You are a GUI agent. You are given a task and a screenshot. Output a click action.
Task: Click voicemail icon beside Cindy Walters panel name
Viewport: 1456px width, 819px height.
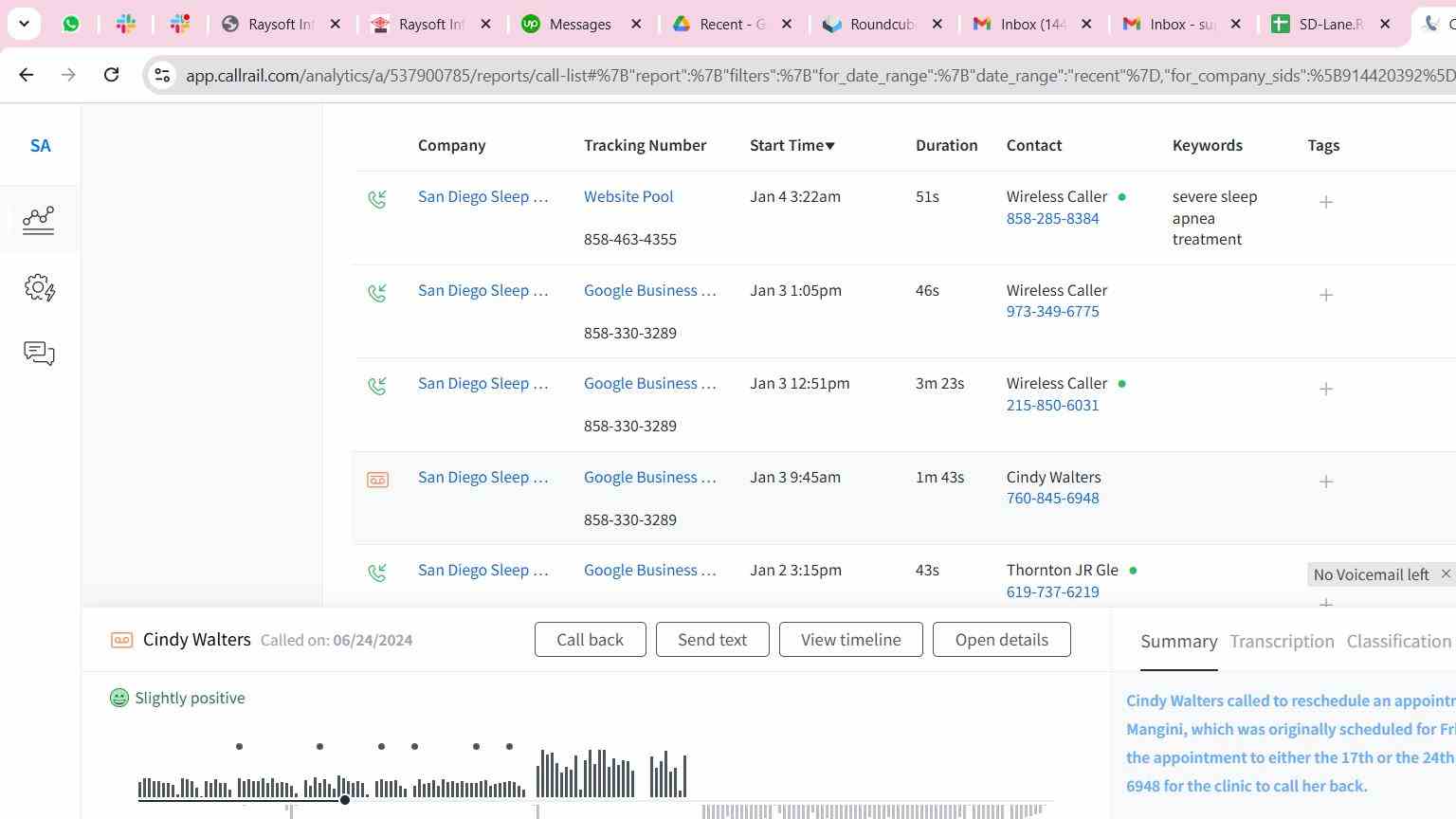point(121,640)
